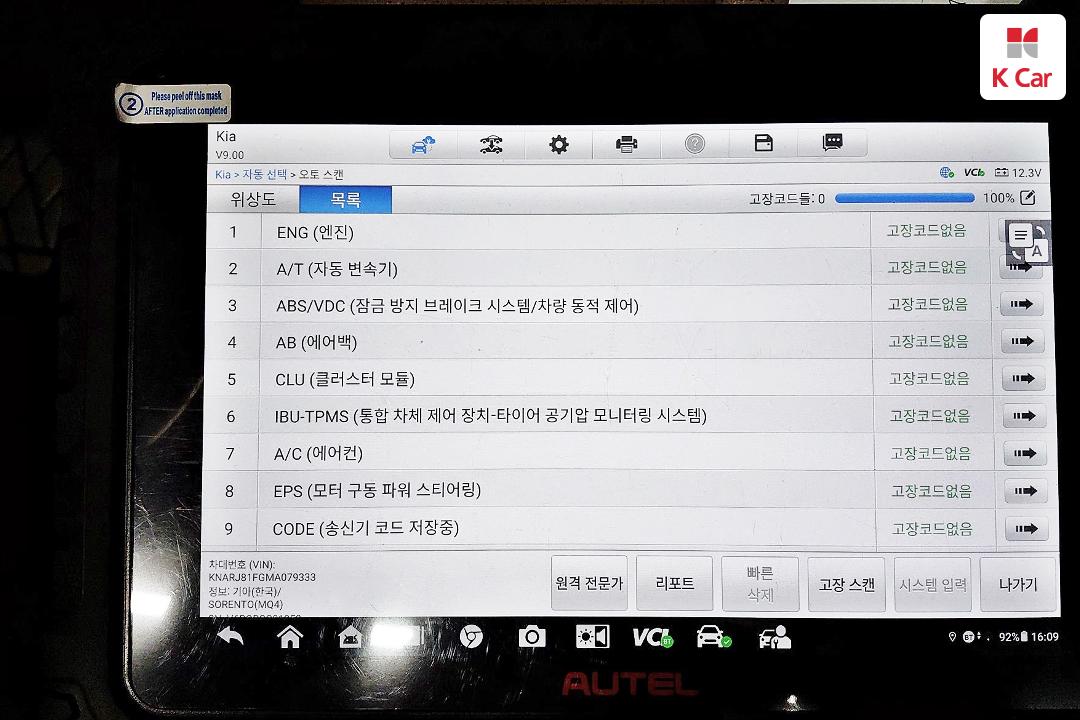The height and width of the screenshot is (720, 1080).
Task: Enter ABS/VDC system via arrow
Action: pos(1022,305)
